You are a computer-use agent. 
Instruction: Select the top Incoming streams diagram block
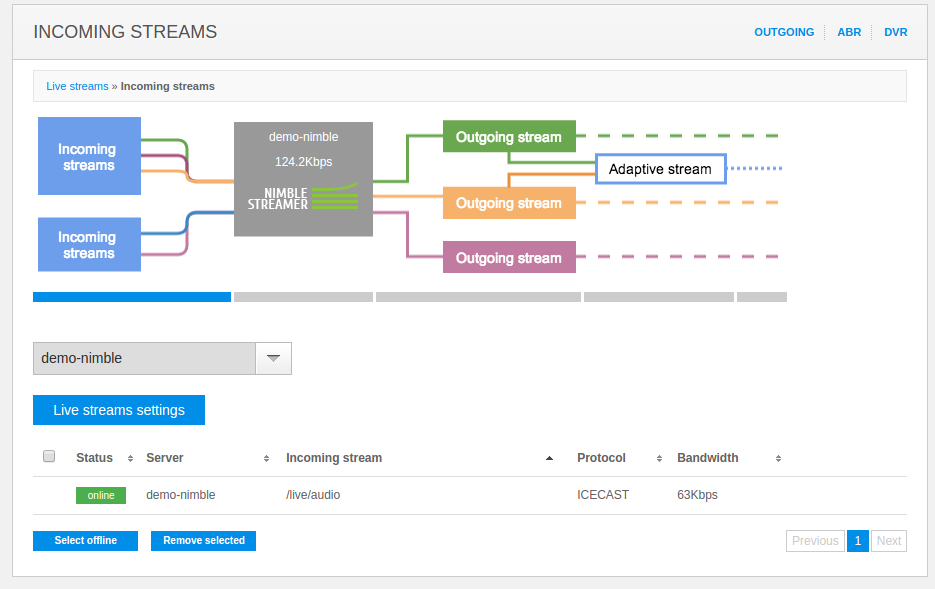(89, 156)
